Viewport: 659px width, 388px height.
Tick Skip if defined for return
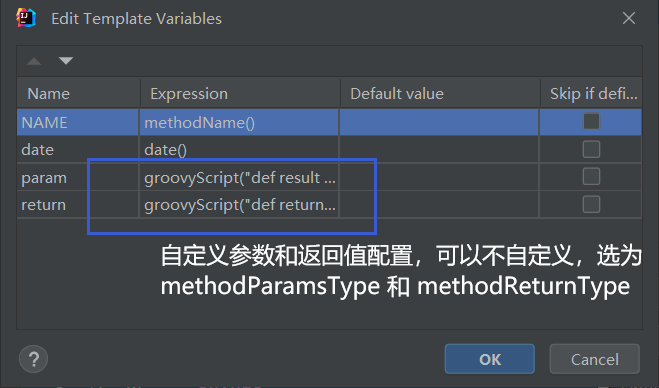click(x=591, y=204)
